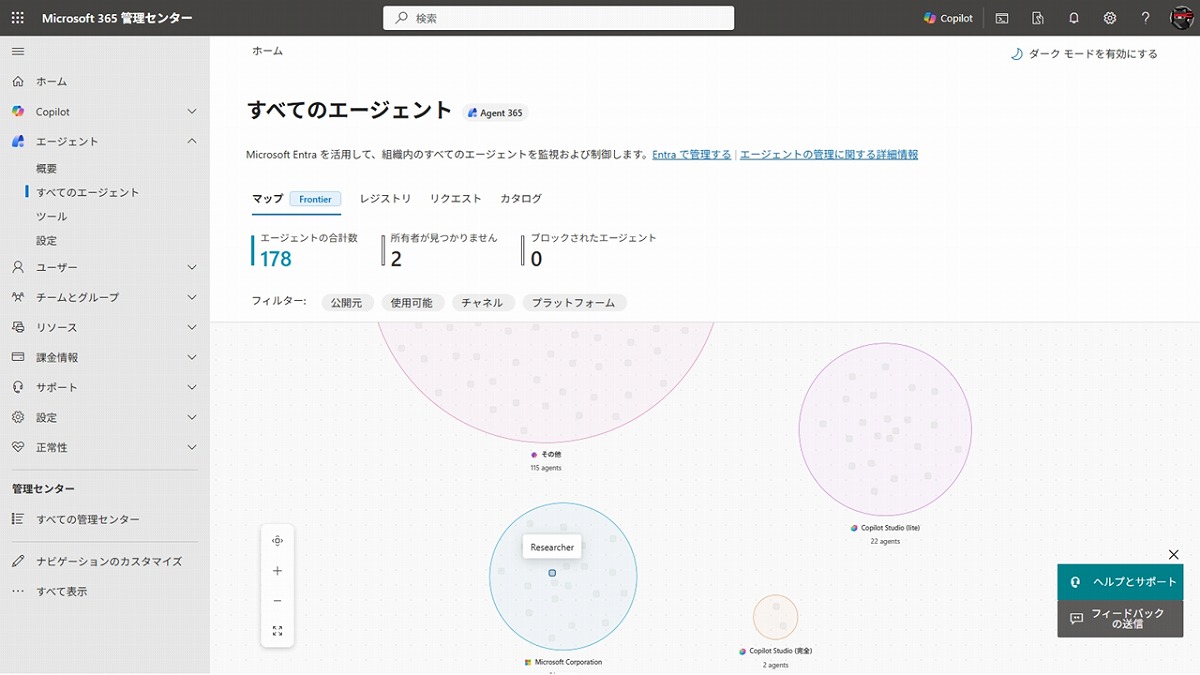1200x675 pixels.
Task: Enable dark mode
Action: (x=1085, y=54)
